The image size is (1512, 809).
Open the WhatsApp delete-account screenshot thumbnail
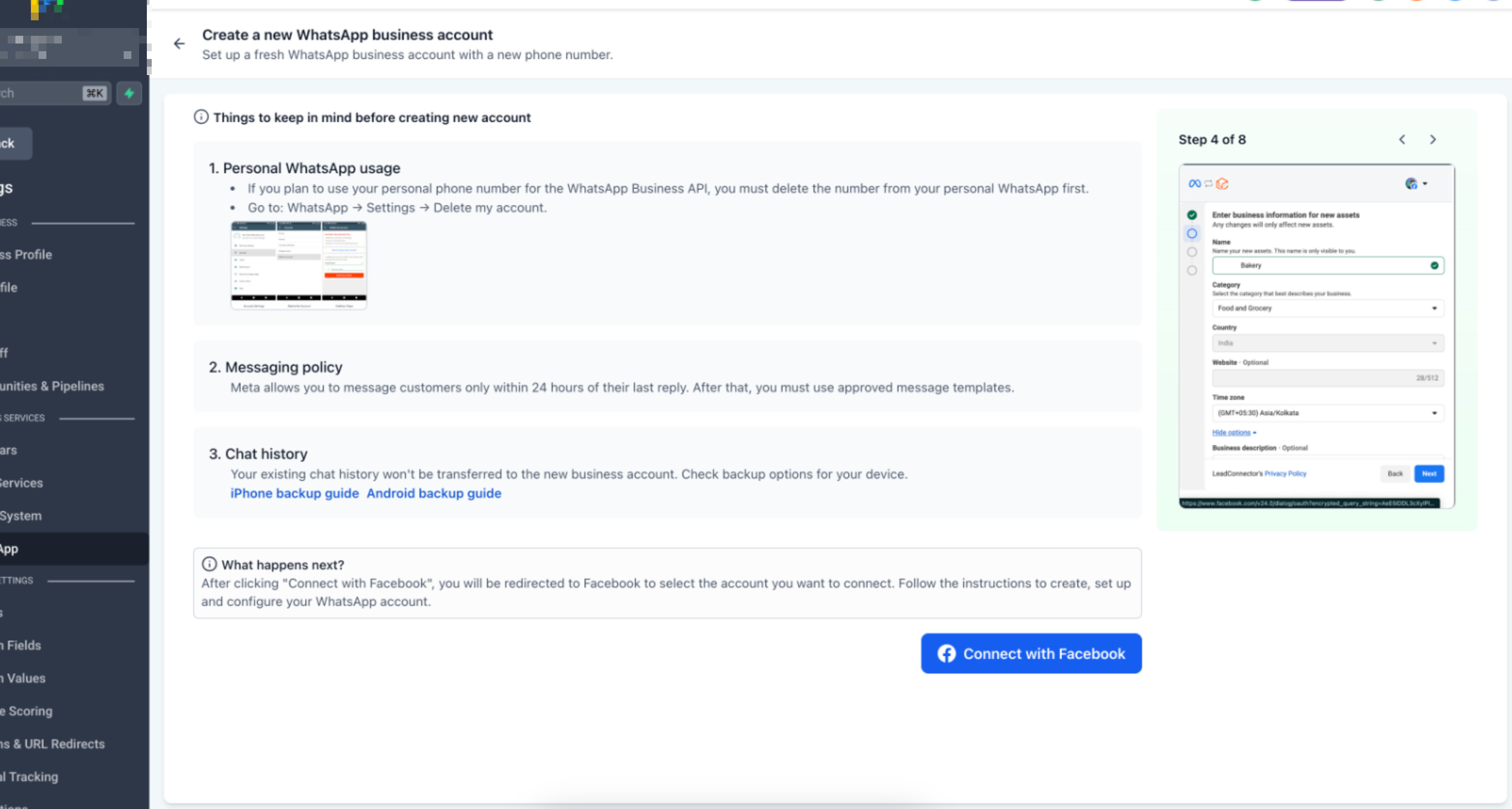tap(299, 265)
